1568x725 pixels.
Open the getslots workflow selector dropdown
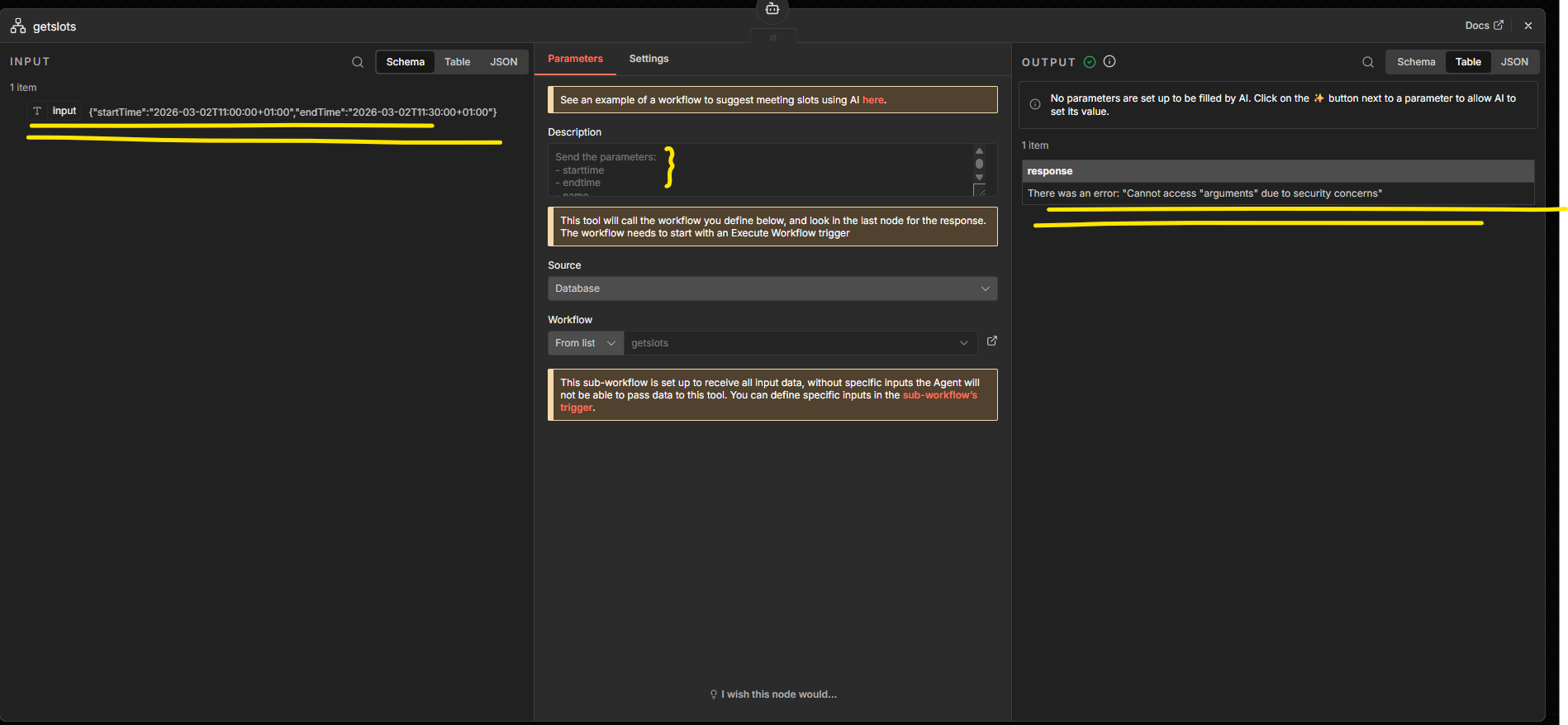(x=799, y=343)
